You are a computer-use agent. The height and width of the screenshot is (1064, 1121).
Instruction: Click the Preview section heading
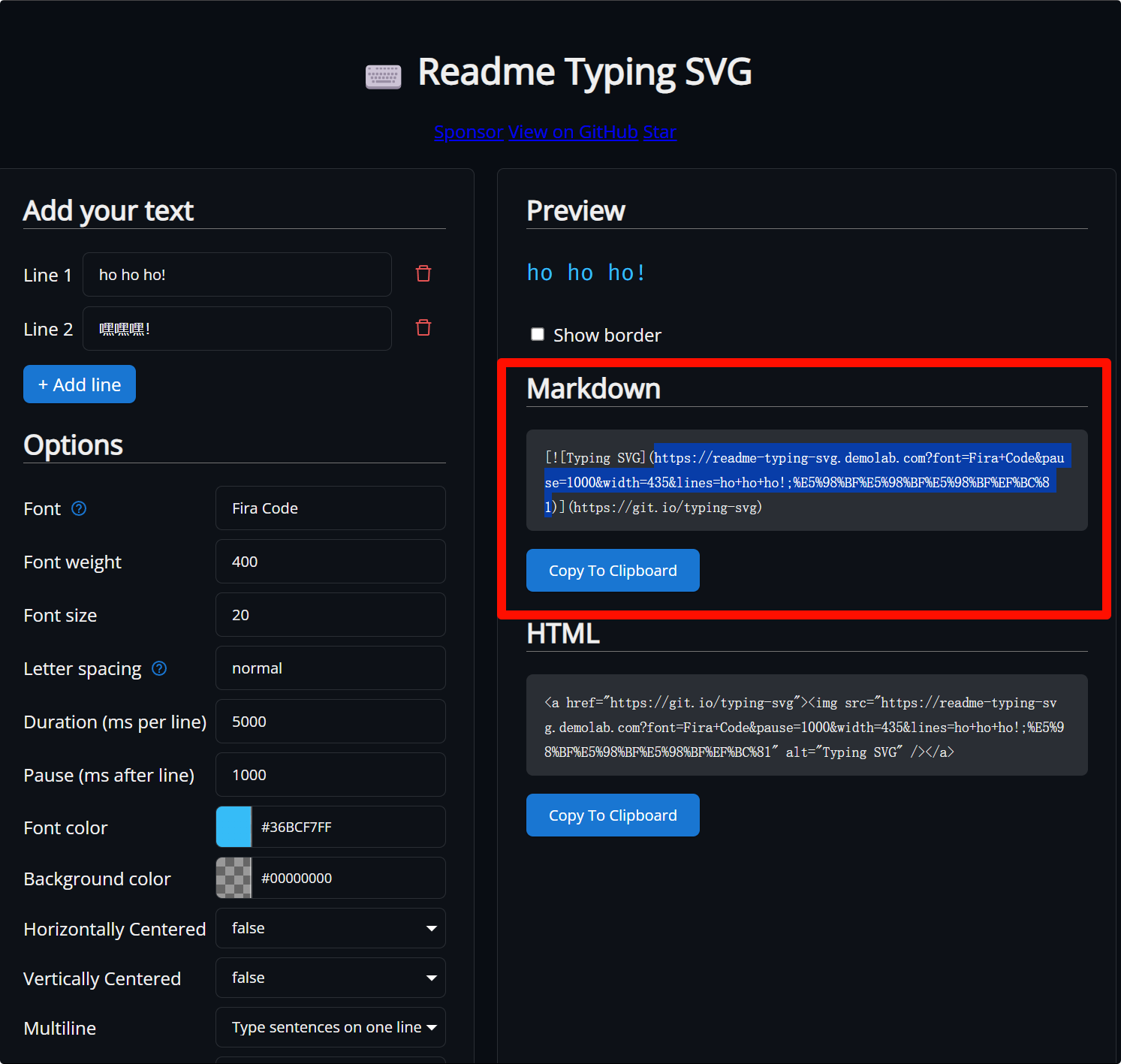click(576, 211)
